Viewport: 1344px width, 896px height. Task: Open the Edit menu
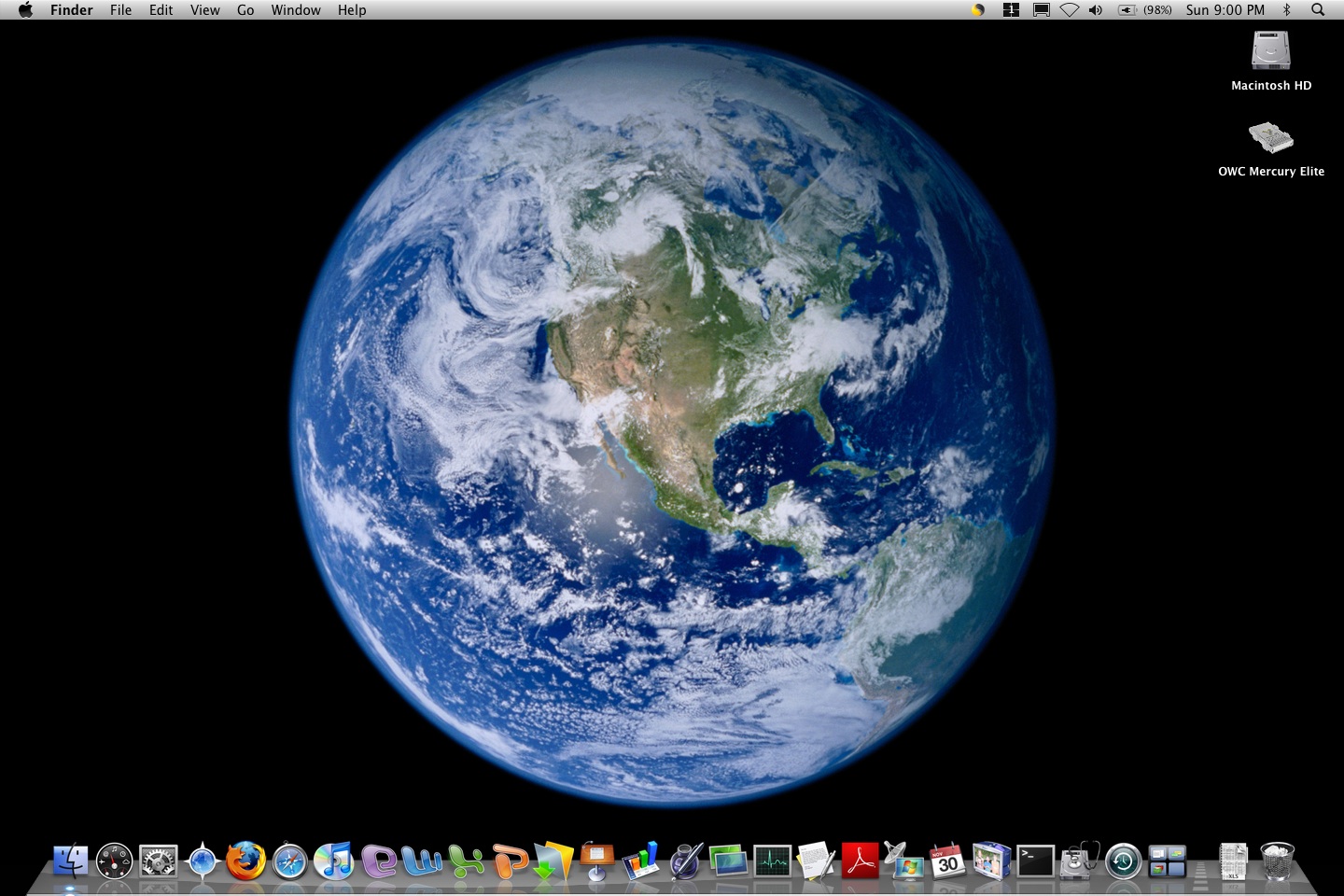click(161, 10)
